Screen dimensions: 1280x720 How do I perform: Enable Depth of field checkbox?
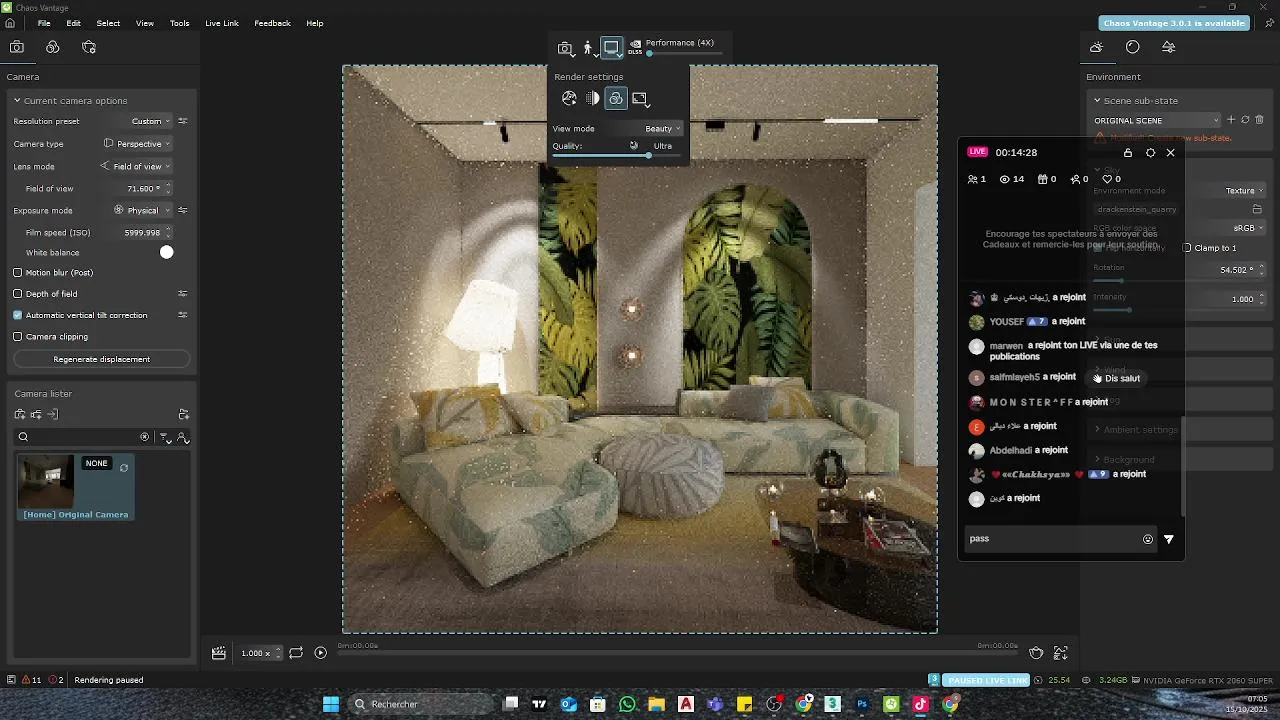point(17,294)
